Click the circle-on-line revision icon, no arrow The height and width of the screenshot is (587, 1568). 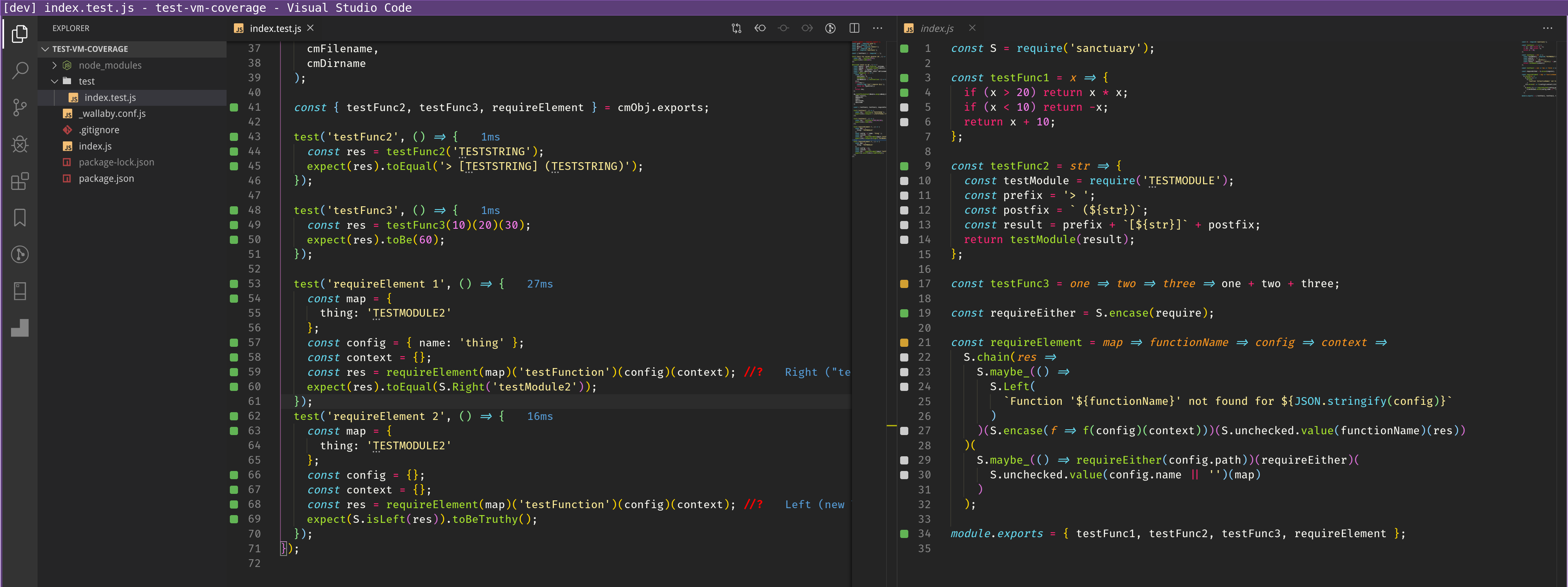click(x=783, y=28)
